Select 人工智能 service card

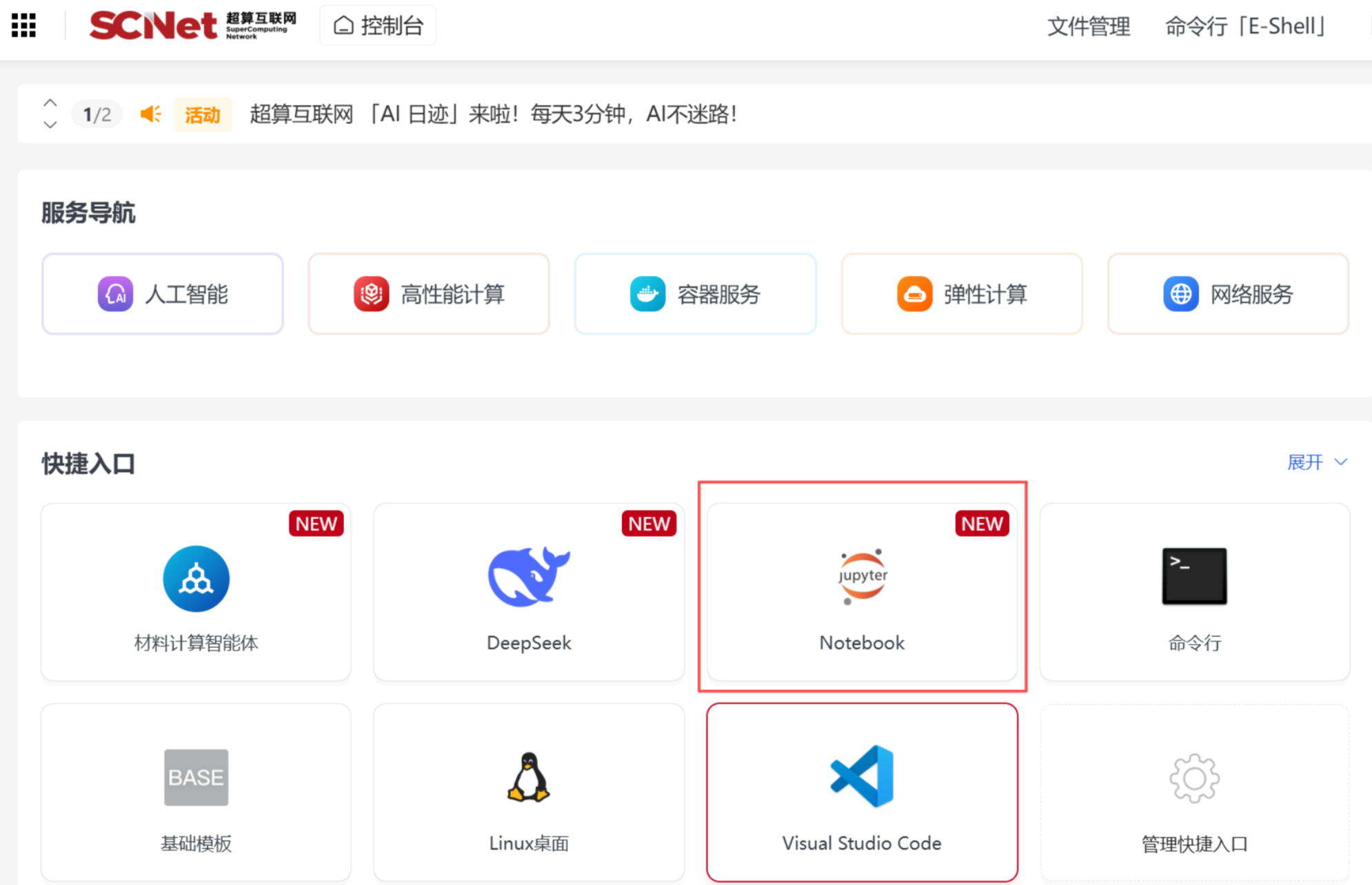pyautogui.click(x=163, y=294)
